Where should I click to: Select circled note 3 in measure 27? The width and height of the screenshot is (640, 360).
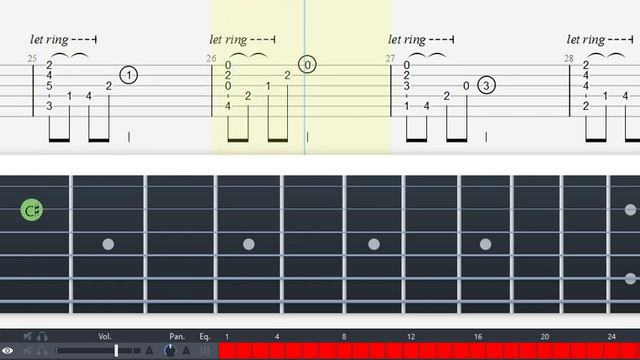pos(486,85)
